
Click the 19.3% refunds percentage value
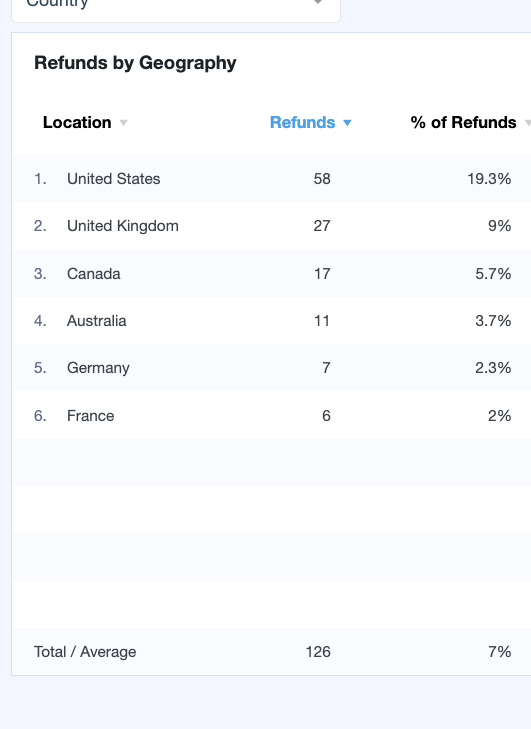click(x=489, y=179)
